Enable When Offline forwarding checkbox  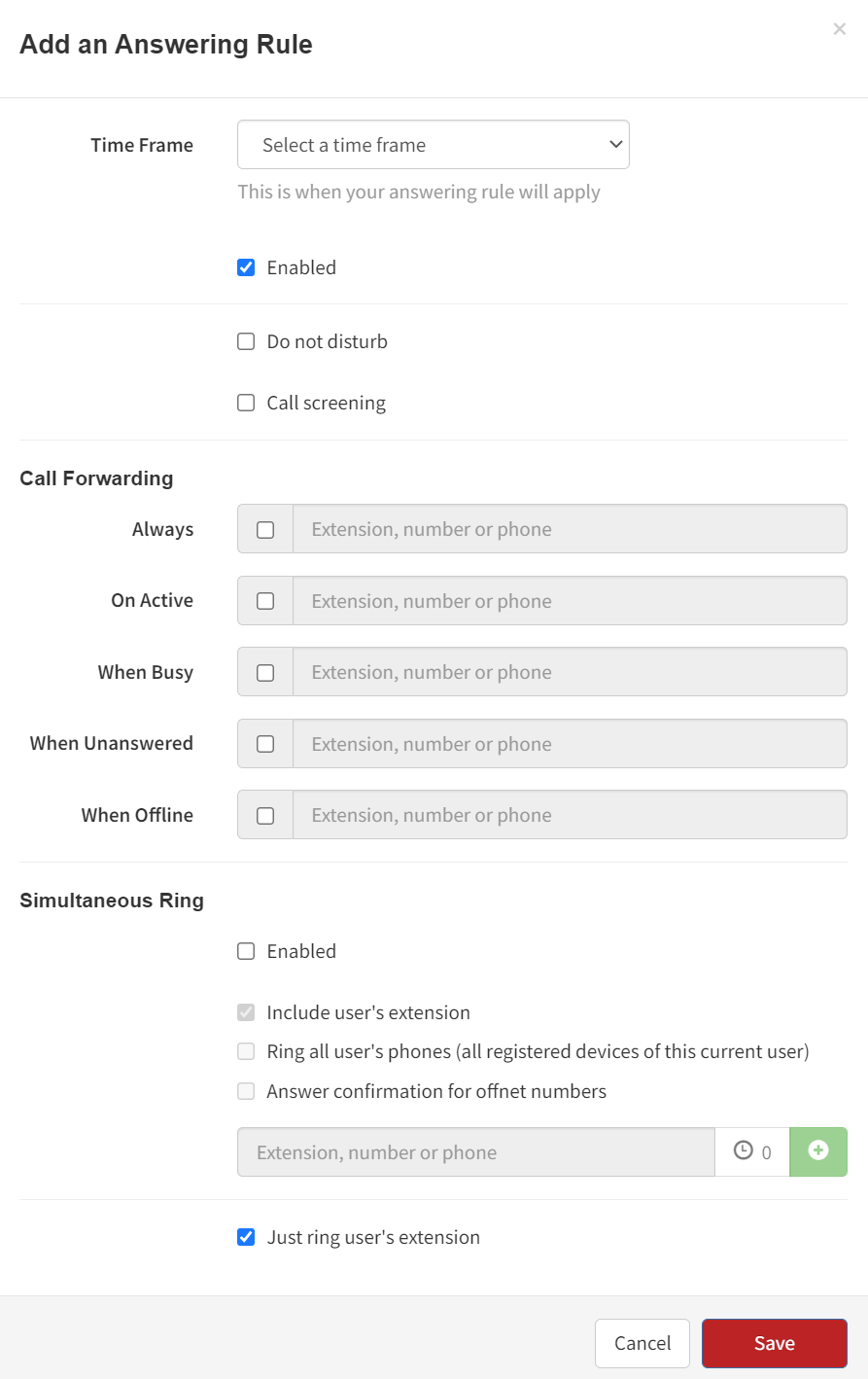point(265,816)
